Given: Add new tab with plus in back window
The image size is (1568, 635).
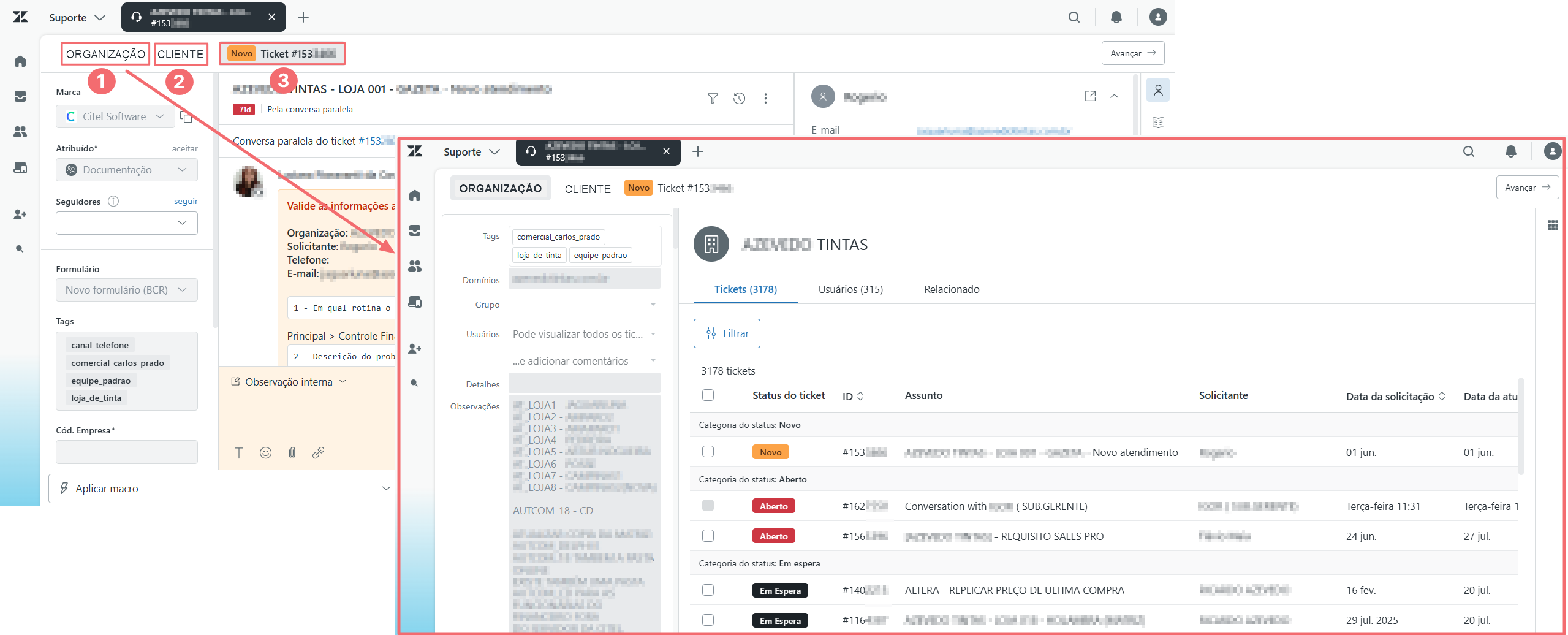Looking at the screenshot, I should 303,17.
